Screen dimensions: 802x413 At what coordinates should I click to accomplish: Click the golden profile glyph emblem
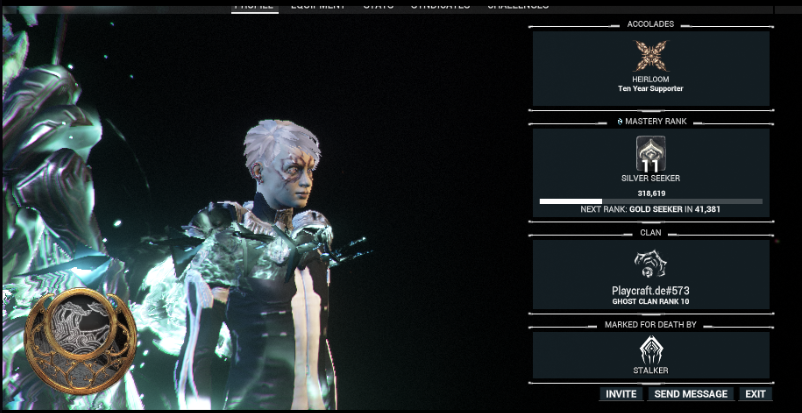point(80,341)
